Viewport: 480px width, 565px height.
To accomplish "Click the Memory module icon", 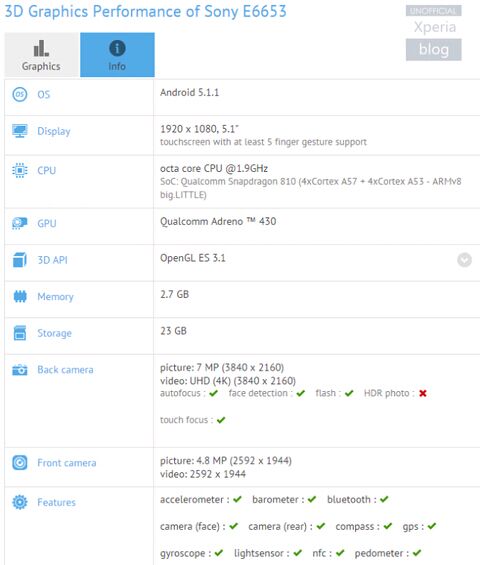I will point(20,297).
